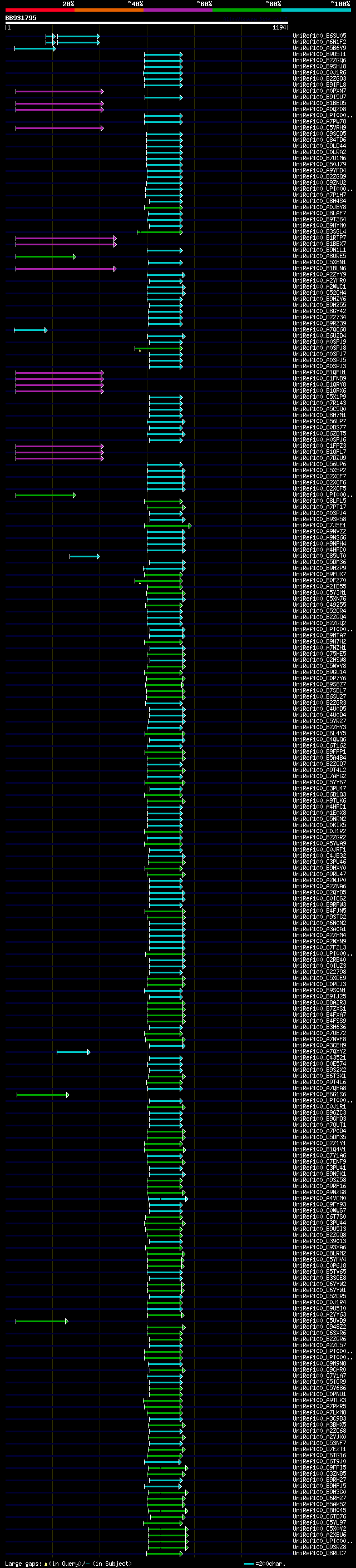356x1568 pixels.
Task: Select hit UniRef100_B6SU05
Action: point(319,36)
